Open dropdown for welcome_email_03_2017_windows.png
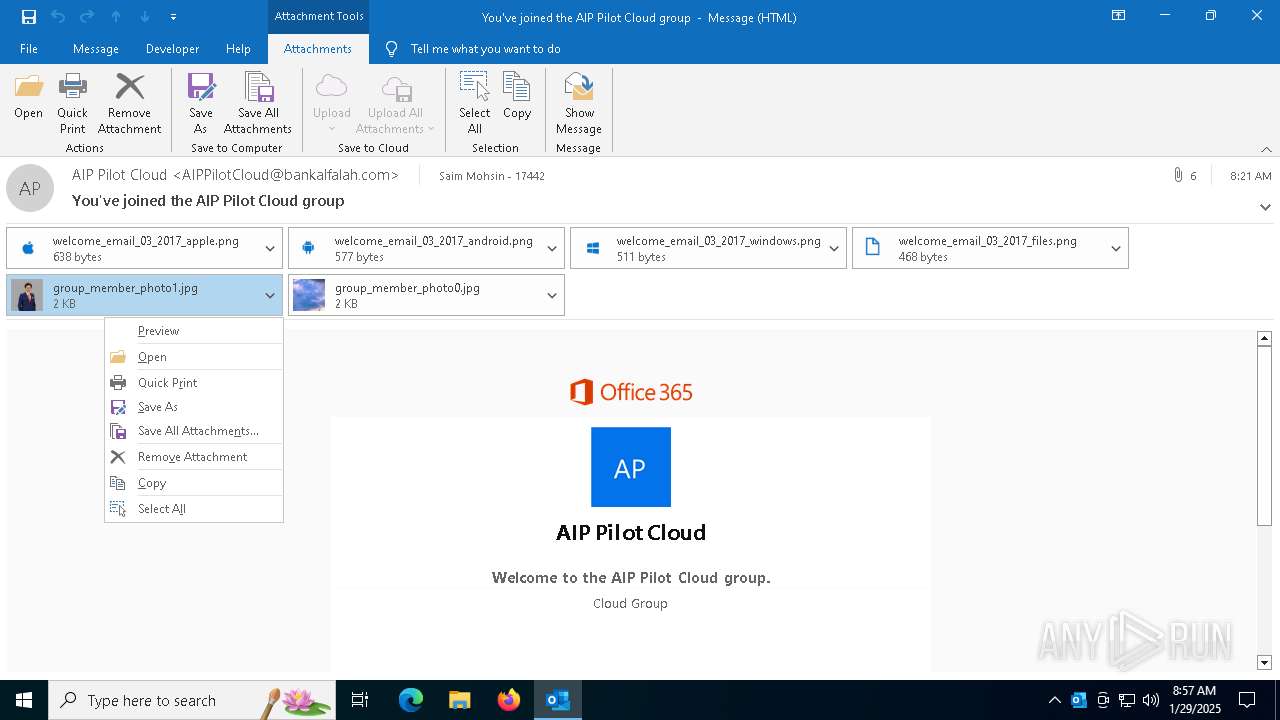The width and height of the screenshot is (1280, 720). coord(834,249)
